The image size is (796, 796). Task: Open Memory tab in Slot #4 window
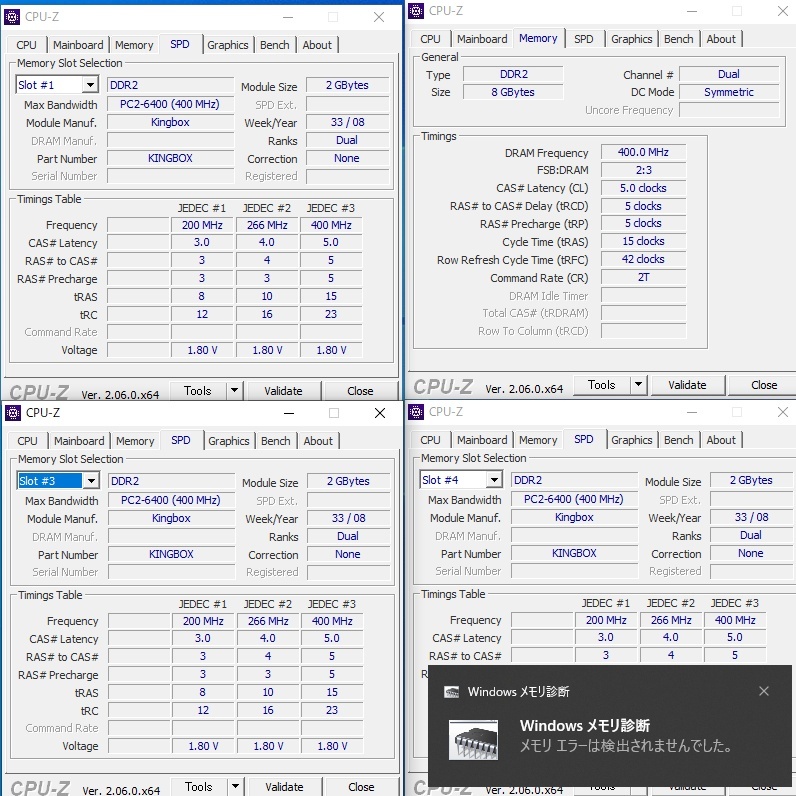[x=538, y=440]
